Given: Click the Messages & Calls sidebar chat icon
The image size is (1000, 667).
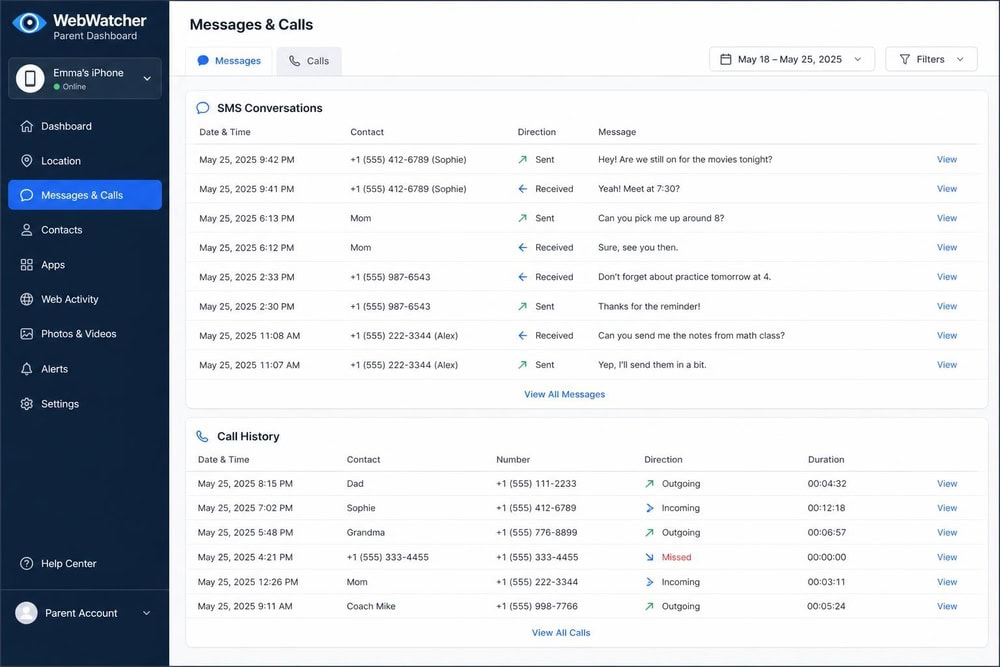Looking at the screenshot, I should [27, 195].
